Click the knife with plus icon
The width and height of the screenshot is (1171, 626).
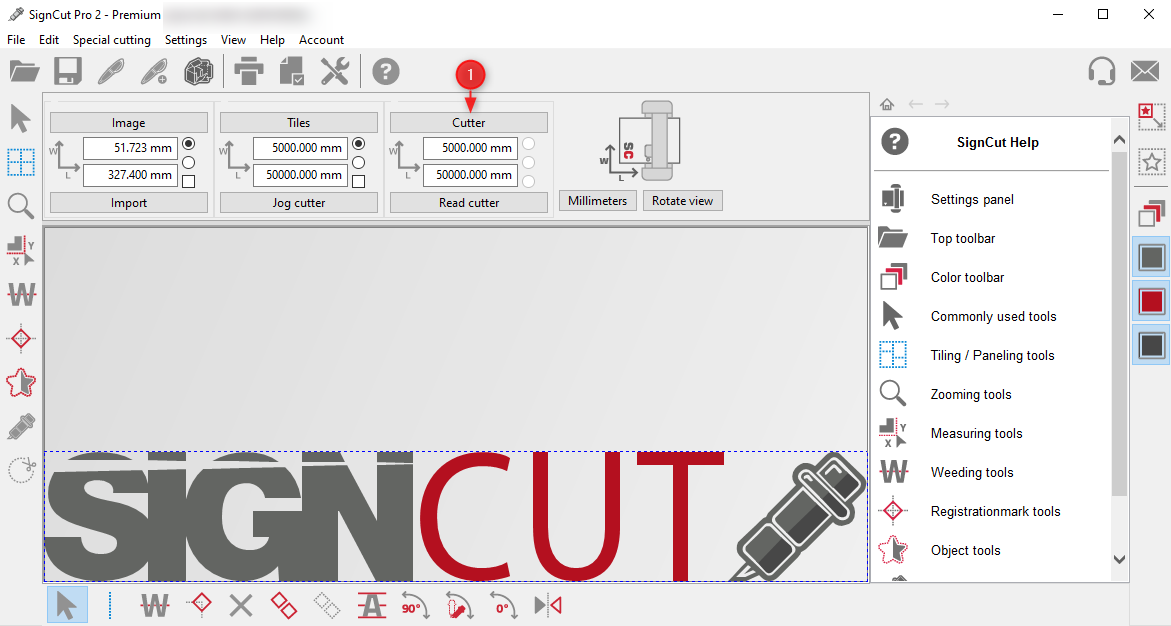point(155,72)
